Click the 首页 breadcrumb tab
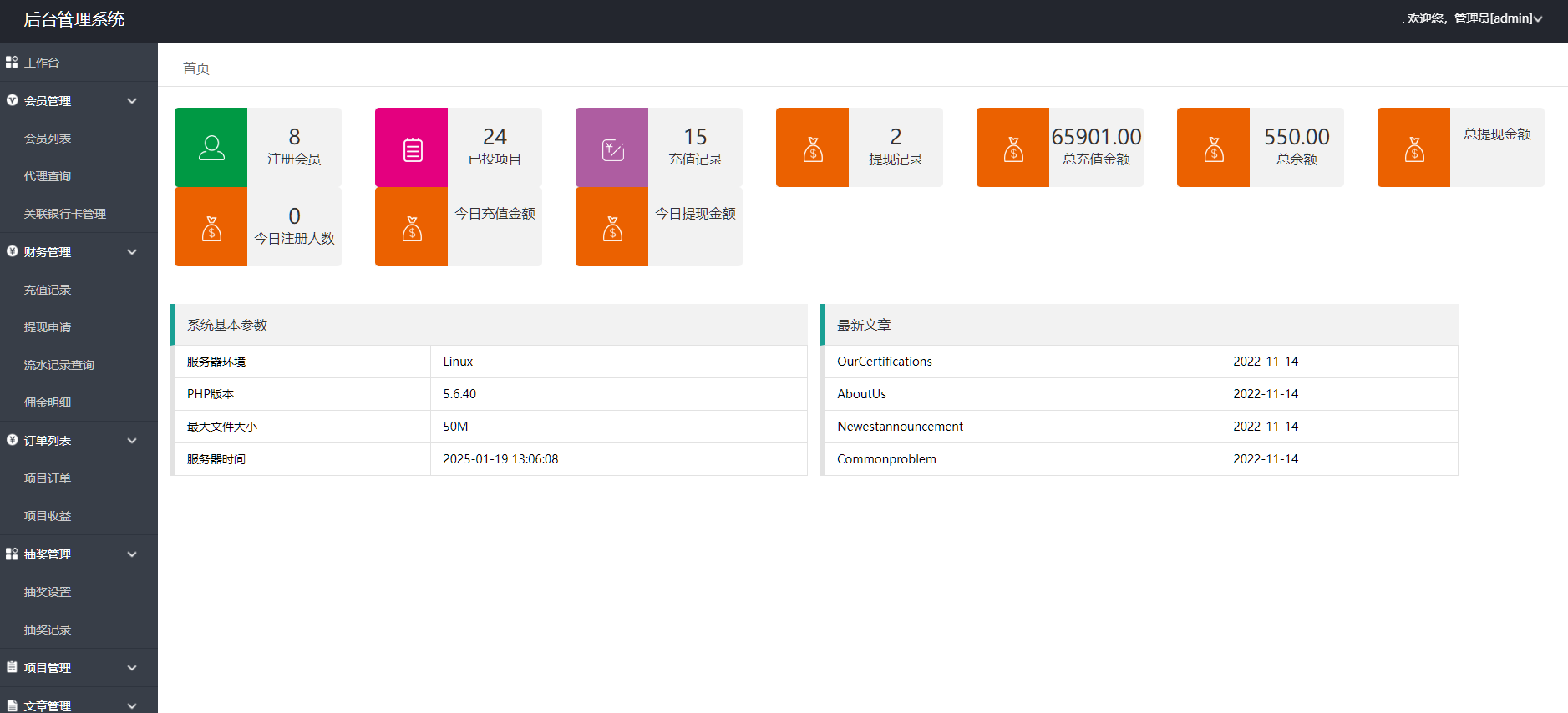Image resolution: width=1568 pixels, height=713 pixels. point(196,68)
